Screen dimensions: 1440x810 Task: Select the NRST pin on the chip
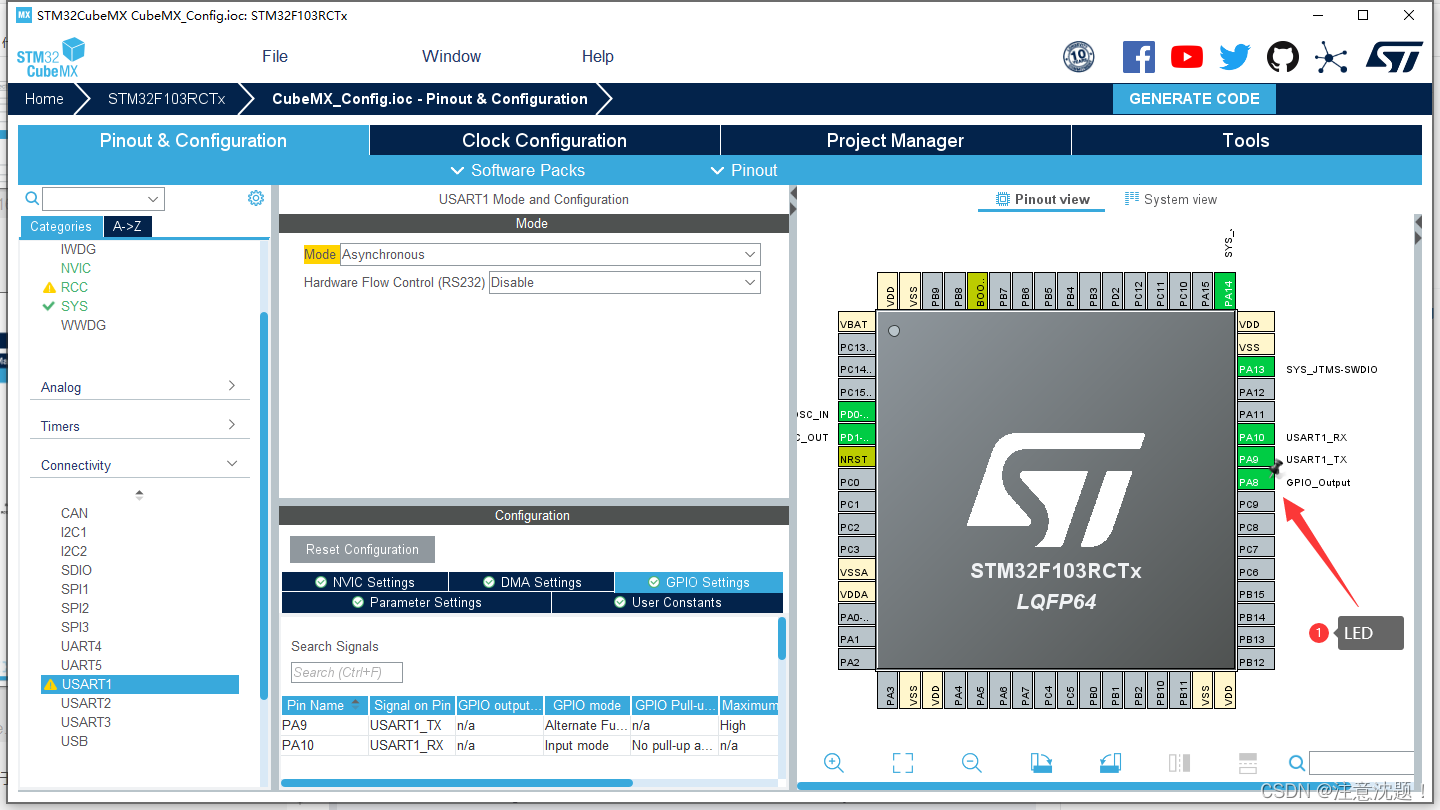(x=857, y=459)
